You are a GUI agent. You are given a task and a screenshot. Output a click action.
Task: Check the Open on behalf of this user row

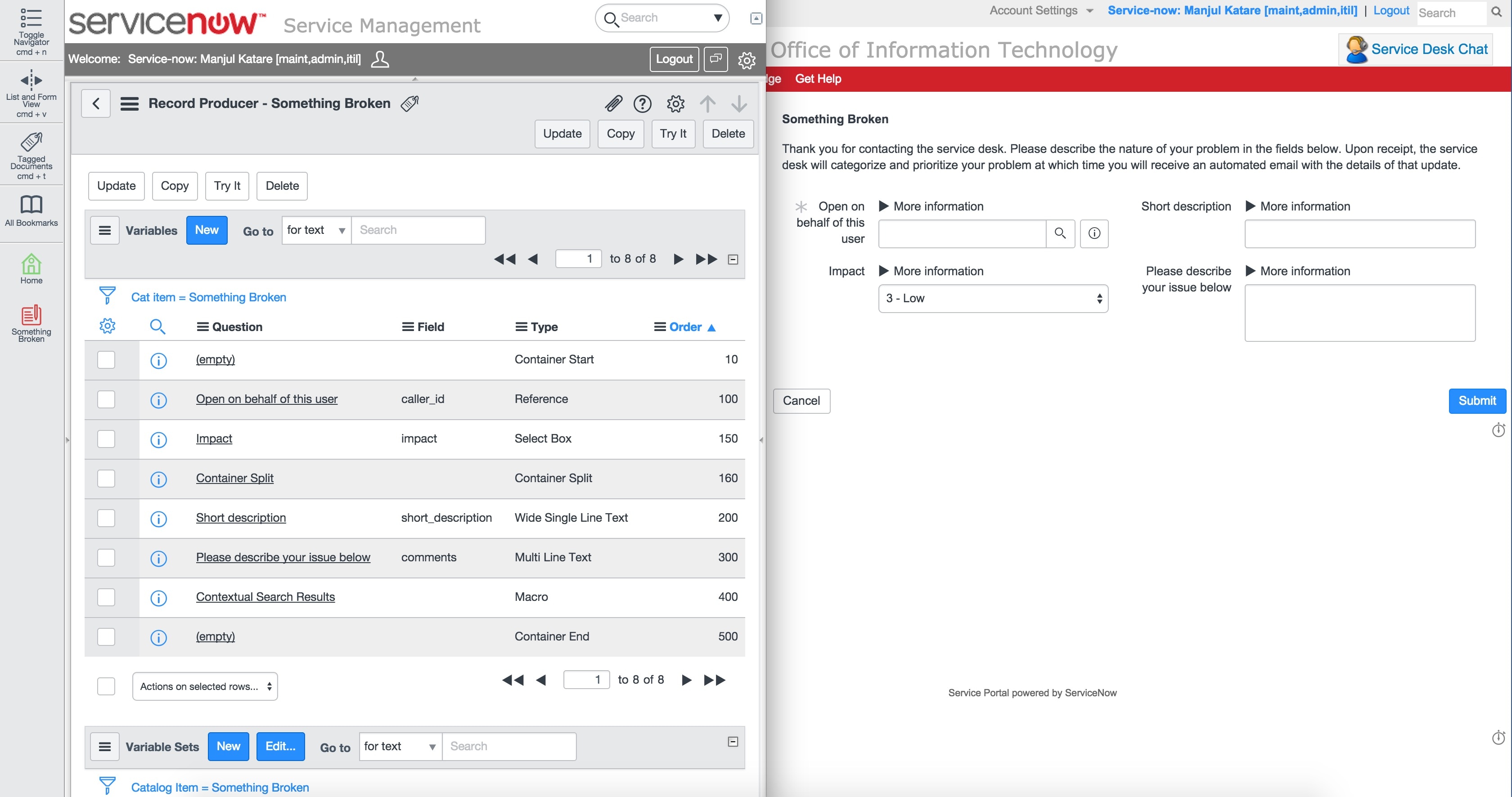pos(106,399)
